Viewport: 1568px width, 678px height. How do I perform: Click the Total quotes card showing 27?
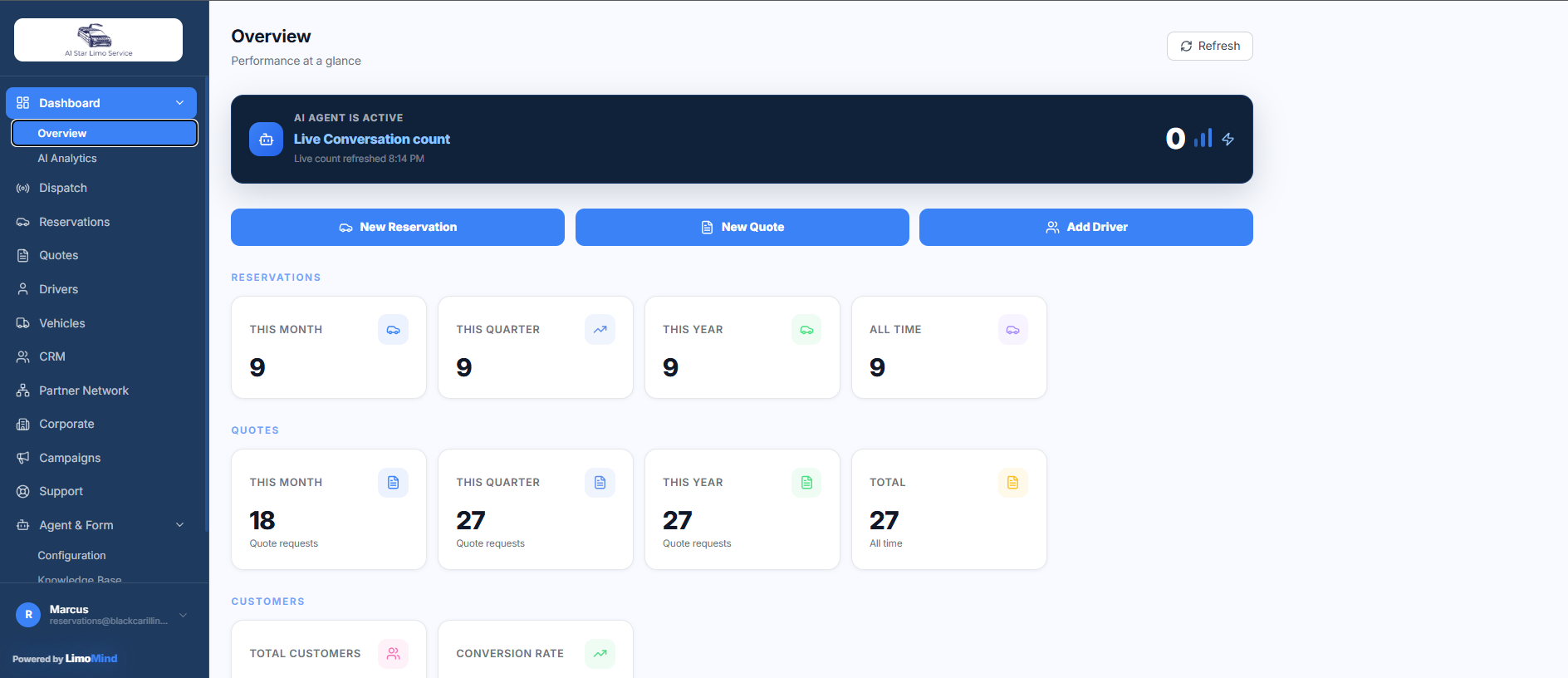tap(949, 509)
